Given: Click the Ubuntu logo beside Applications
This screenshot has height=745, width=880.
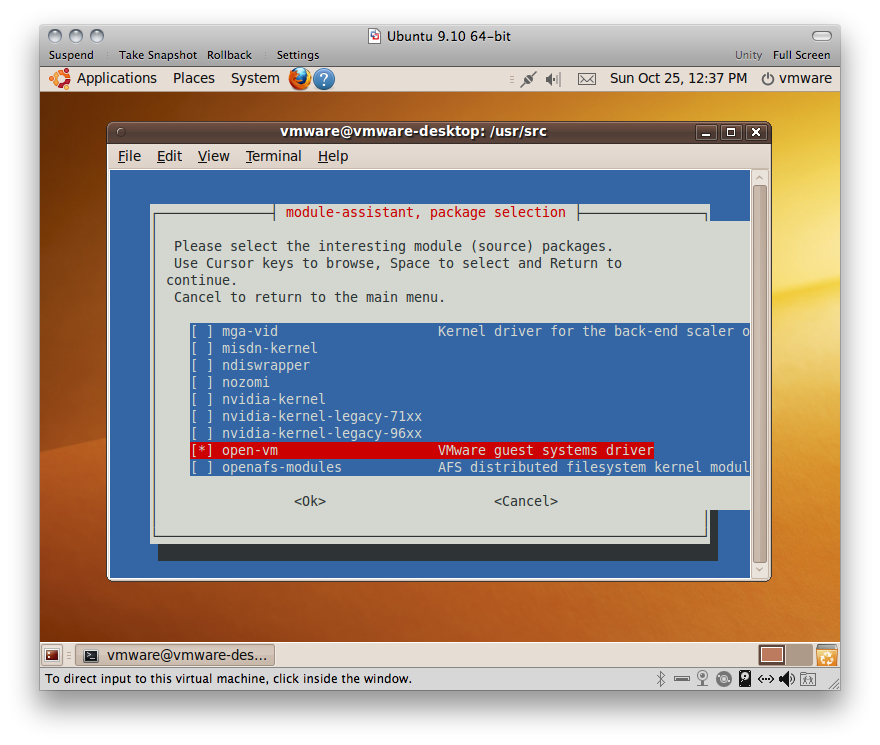Looking at the screenshot, I should click(60, 79).
